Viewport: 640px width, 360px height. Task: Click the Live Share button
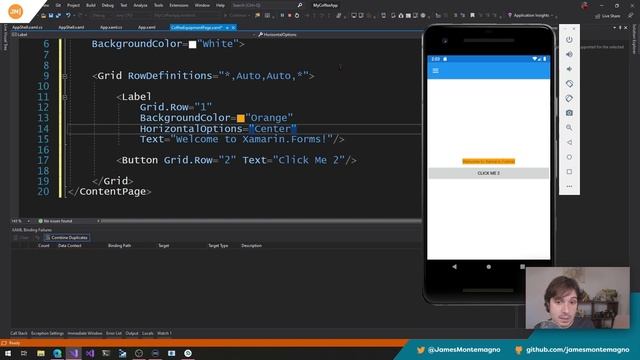coord(608,16)
